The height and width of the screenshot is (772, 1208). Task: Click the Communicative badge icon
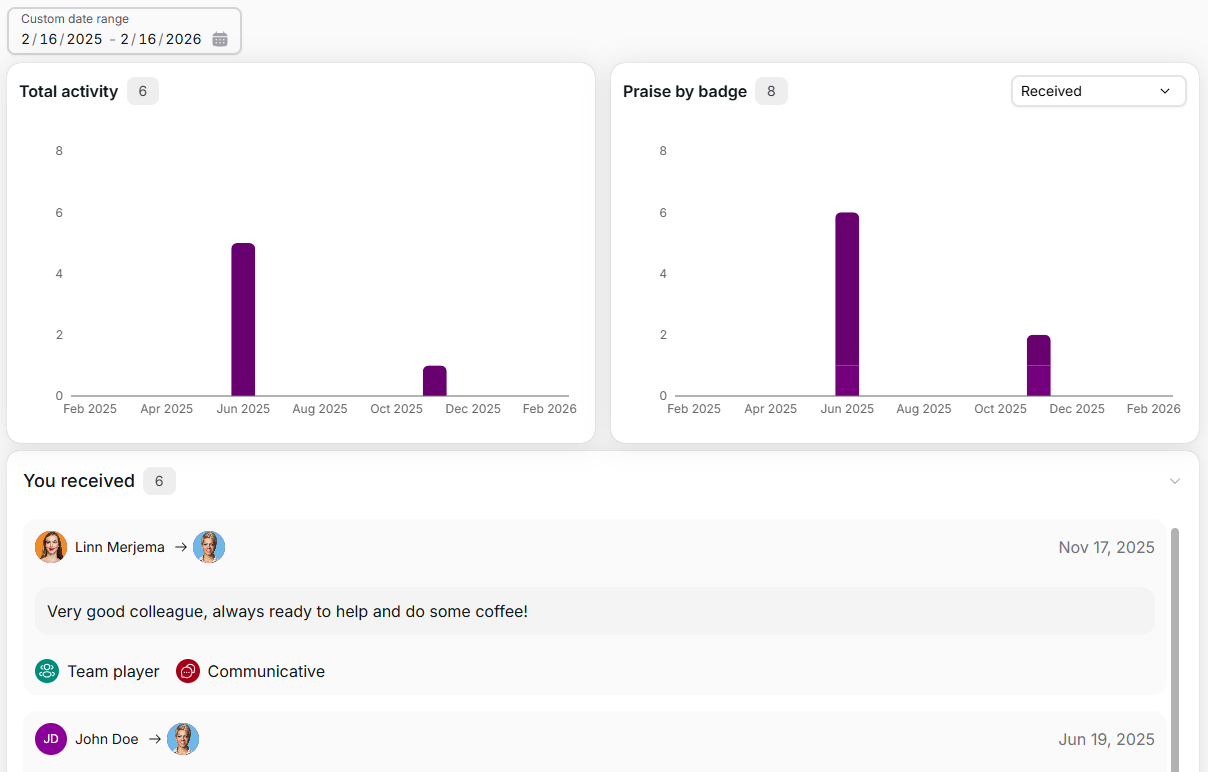coord(188,671)
